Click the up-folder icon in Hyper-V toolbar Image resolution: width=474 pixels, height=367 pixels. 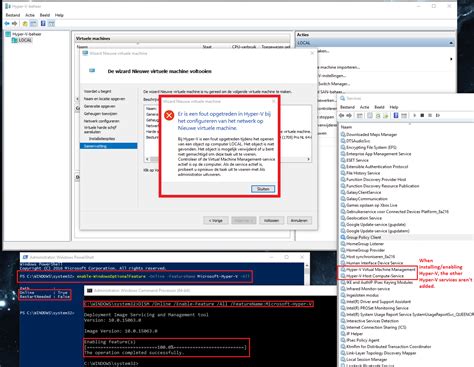(25, 24)
